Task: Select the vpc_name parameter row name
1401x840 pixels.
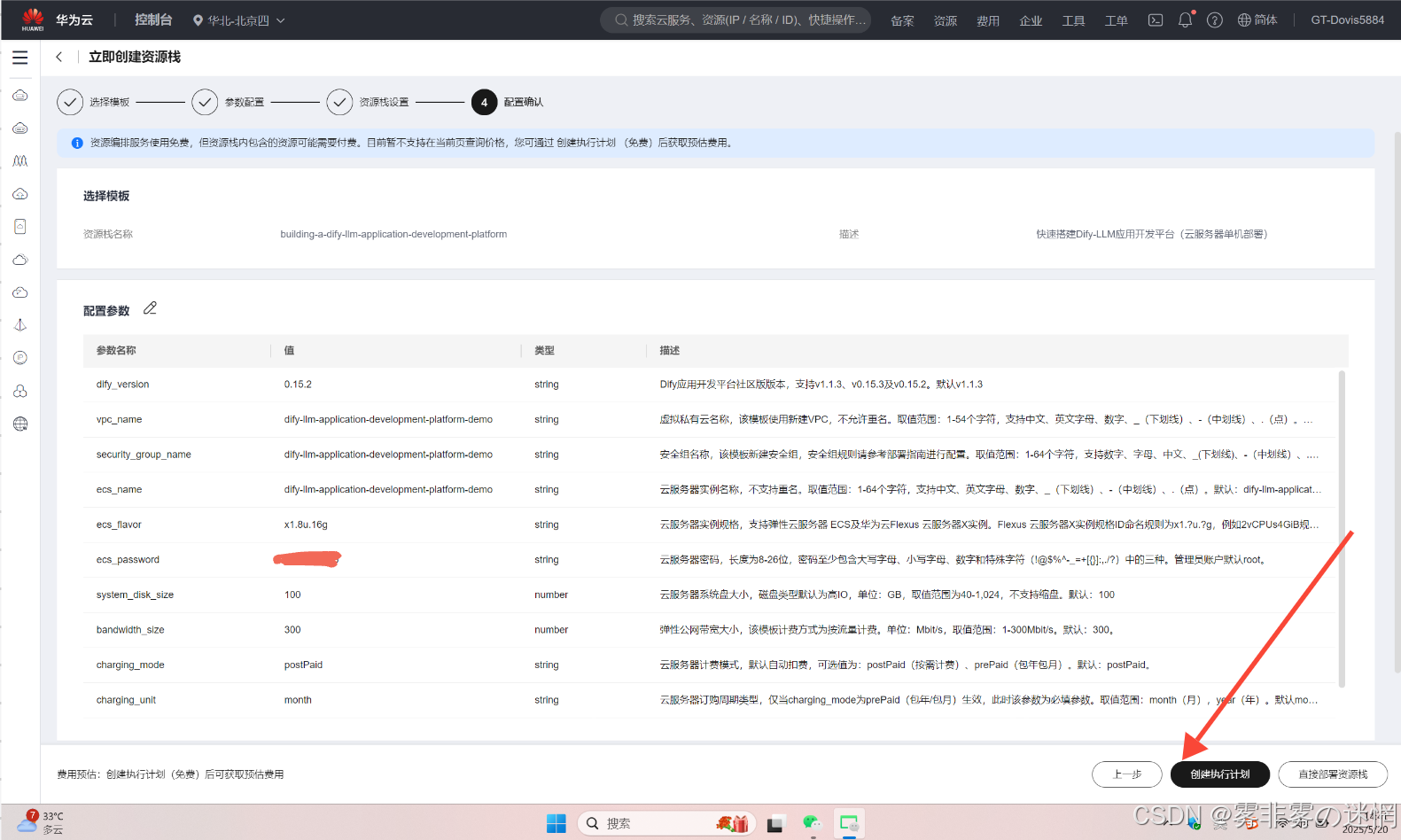Action: pos(119,420)
